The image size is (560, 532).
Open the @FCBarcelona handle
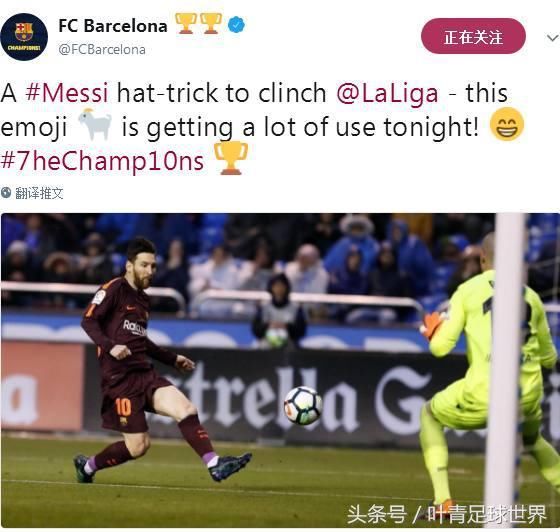102,50
